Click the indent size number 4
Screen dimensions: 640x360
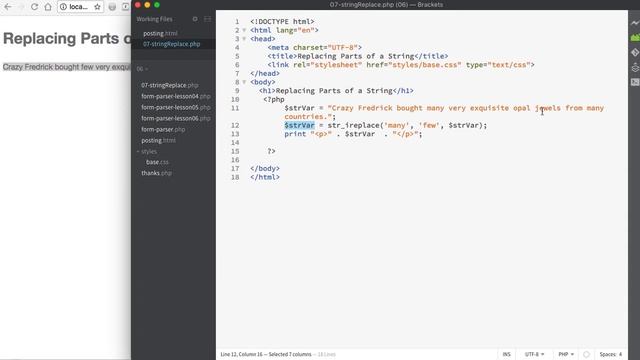click(620, 354)
